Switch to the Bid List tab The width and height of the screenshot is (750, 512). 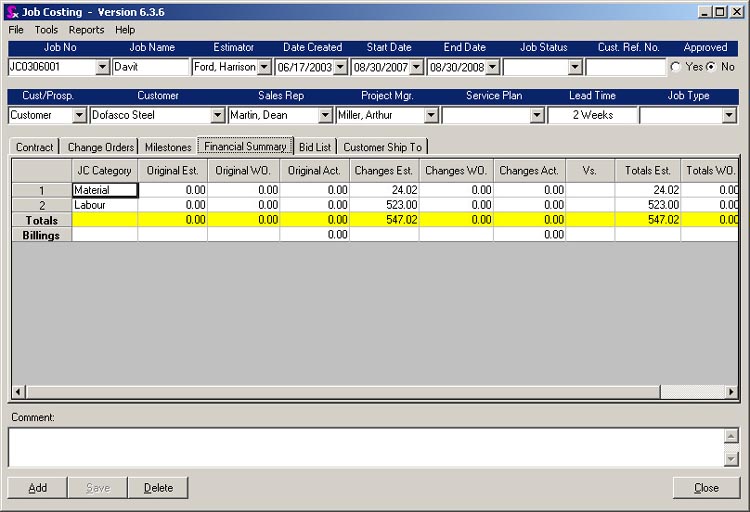point(315,147)
